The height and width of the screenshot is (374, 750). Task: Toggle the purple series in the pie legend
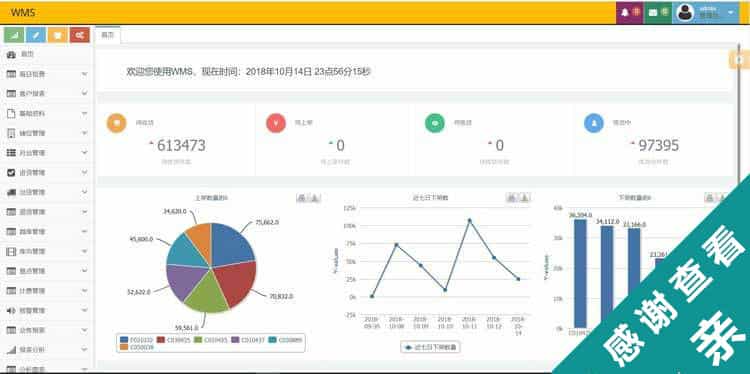pyautogui.click(x=248, y=340)
